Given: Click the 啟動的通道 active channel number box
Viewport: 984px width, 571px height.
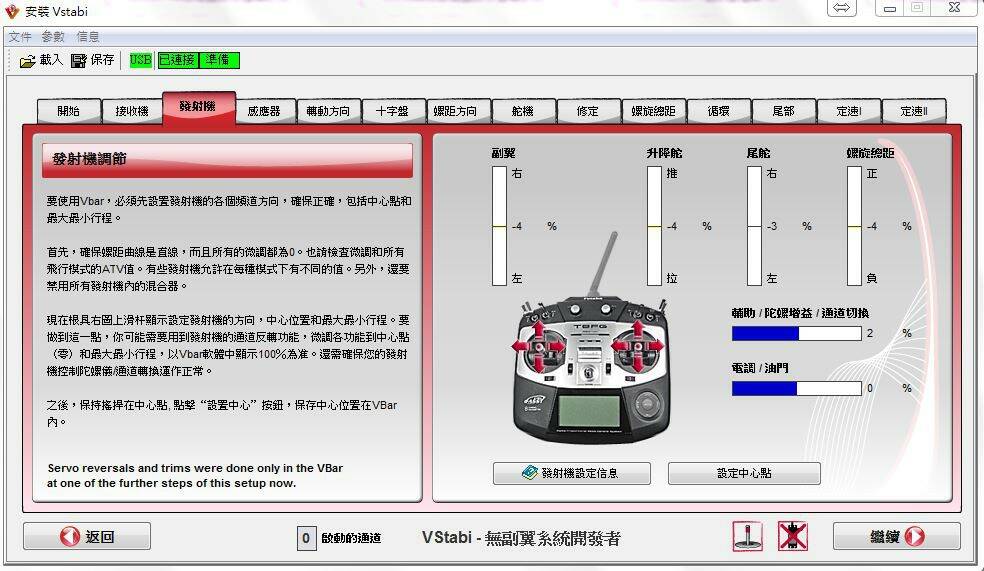Looking at the screenshot, I should click(306, 538).
